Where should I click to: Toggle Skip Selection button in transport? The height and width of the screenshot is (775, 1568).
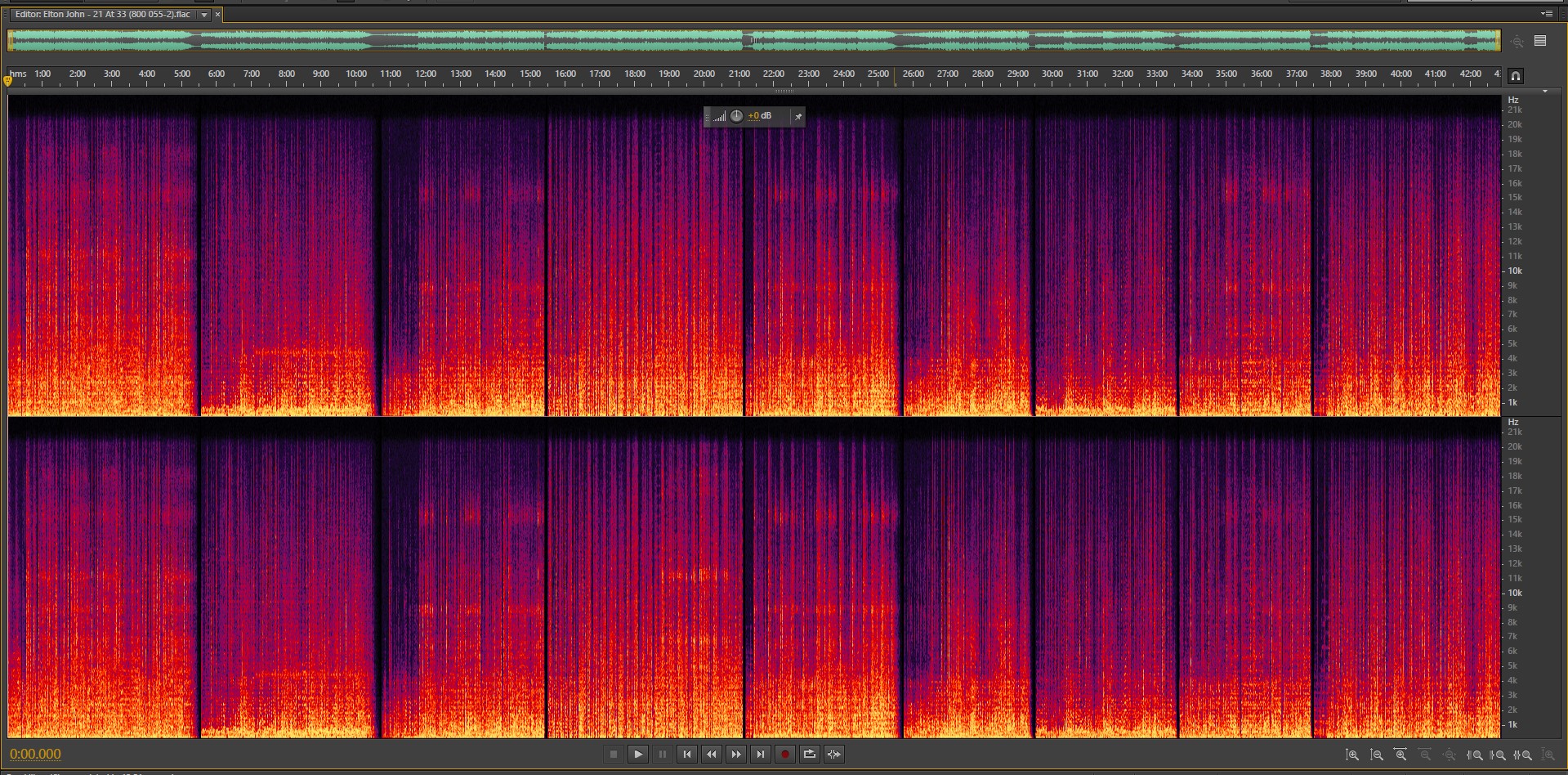pyautogui.click(x=834, y=755)
